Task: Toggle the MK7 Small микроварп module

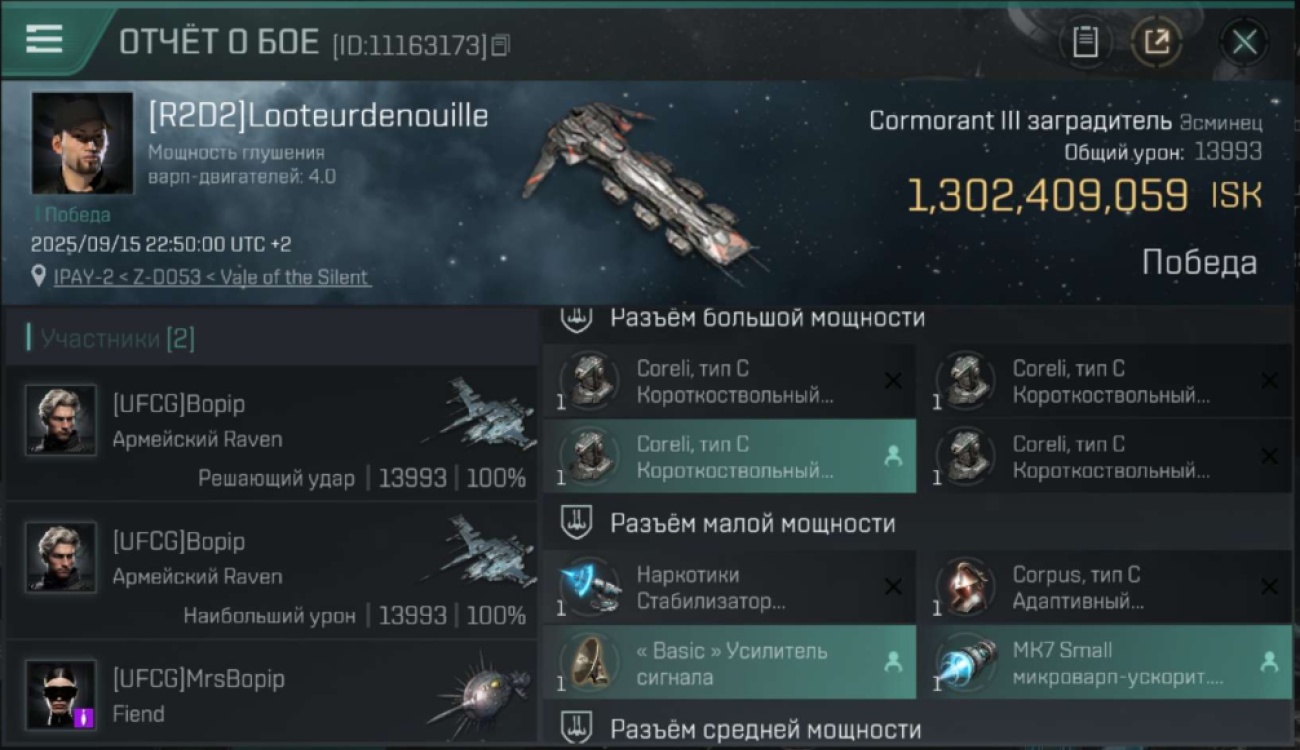Action: coord(1105,663)
